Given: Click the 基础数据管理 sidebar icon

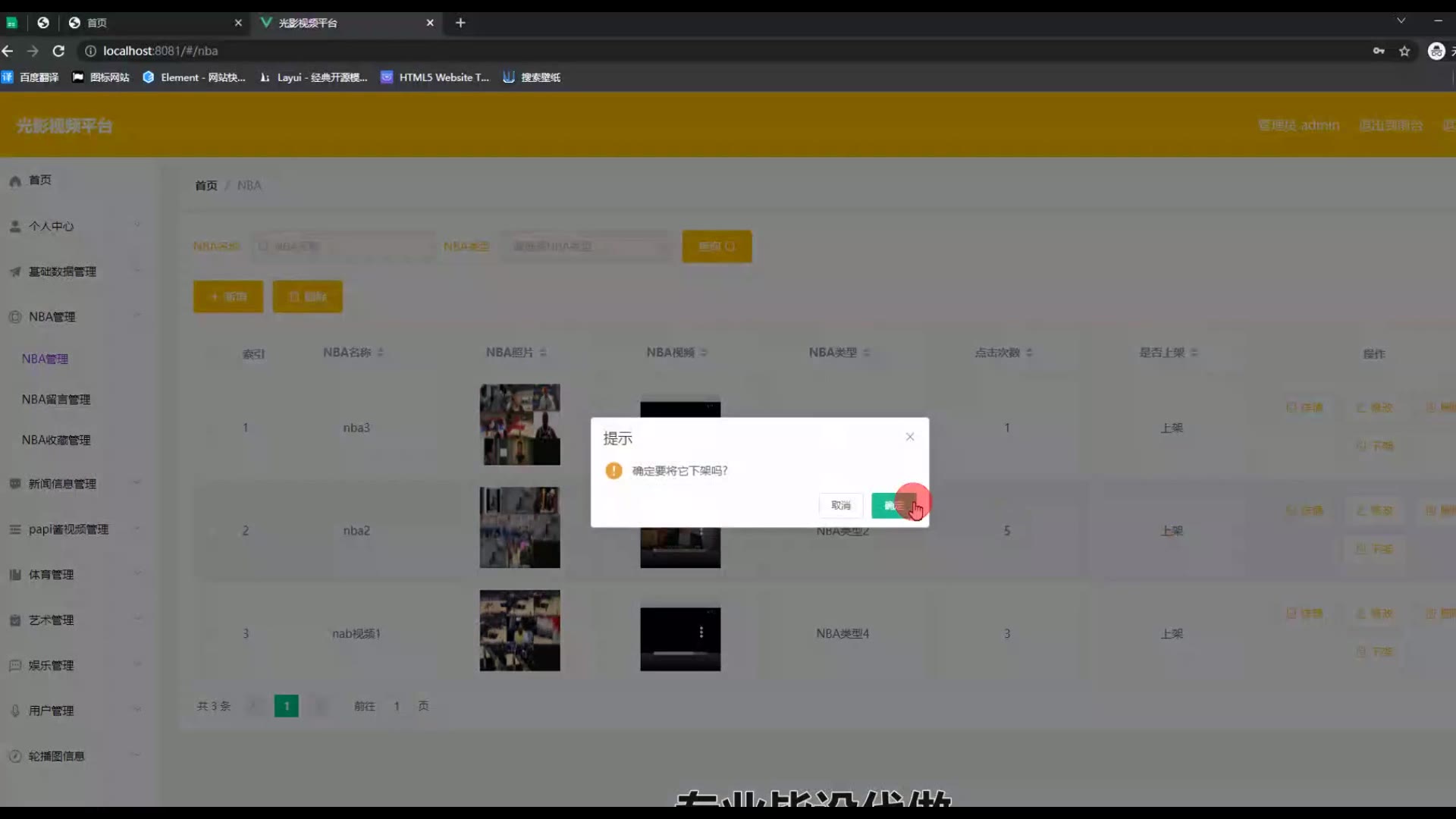Looking at the screenshot, I should pos(15,271).
